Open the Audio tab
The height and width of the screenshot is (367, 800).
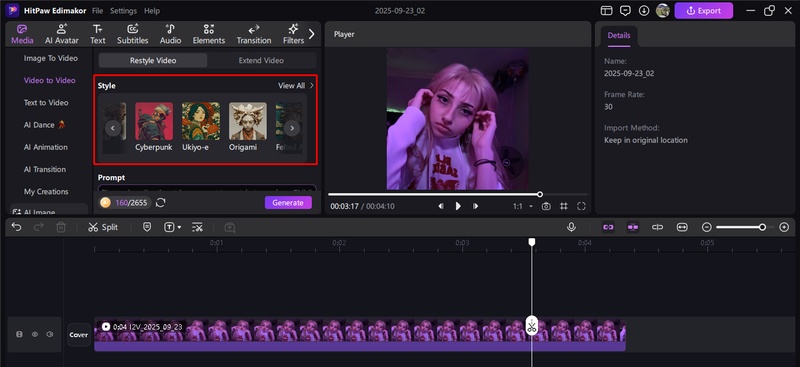pos(170,34)
